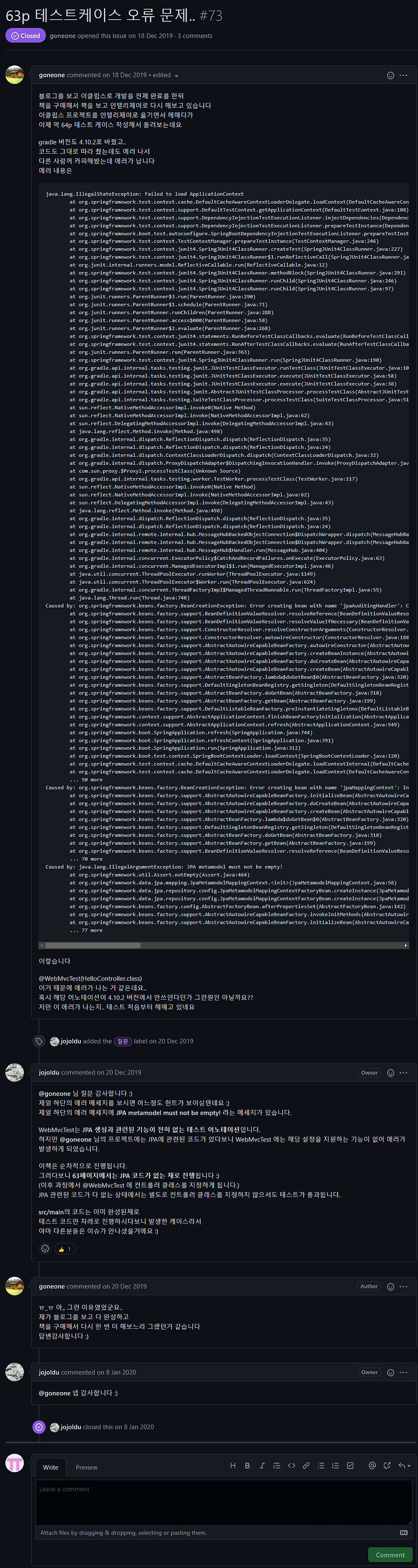Submit with the green Comment button
Viewport: 418px width, 1568px height.
click(x=390, y=1554)
